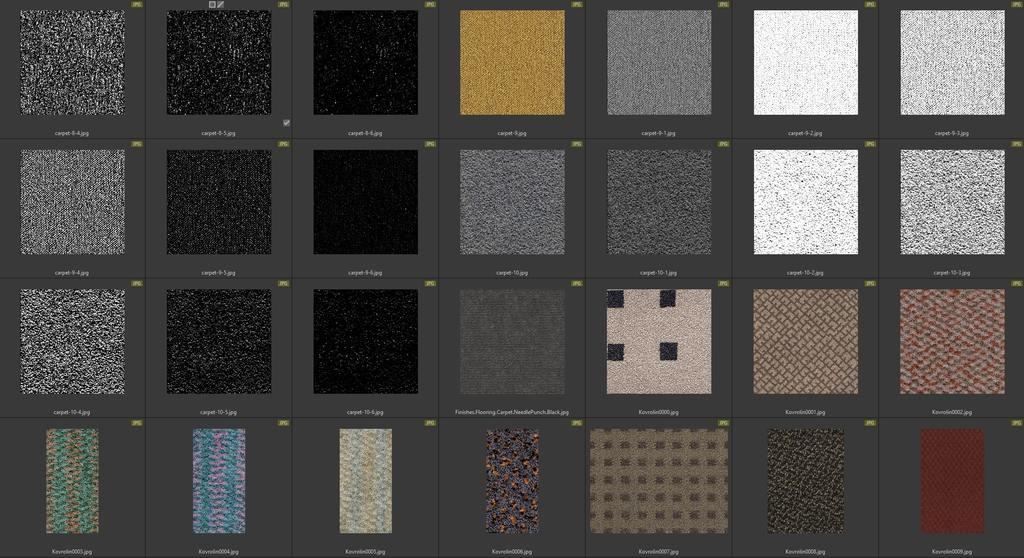Select the white carpet-9-2.jpg thumbnail
Screen dimensions: 1024x558
(805, 63)
